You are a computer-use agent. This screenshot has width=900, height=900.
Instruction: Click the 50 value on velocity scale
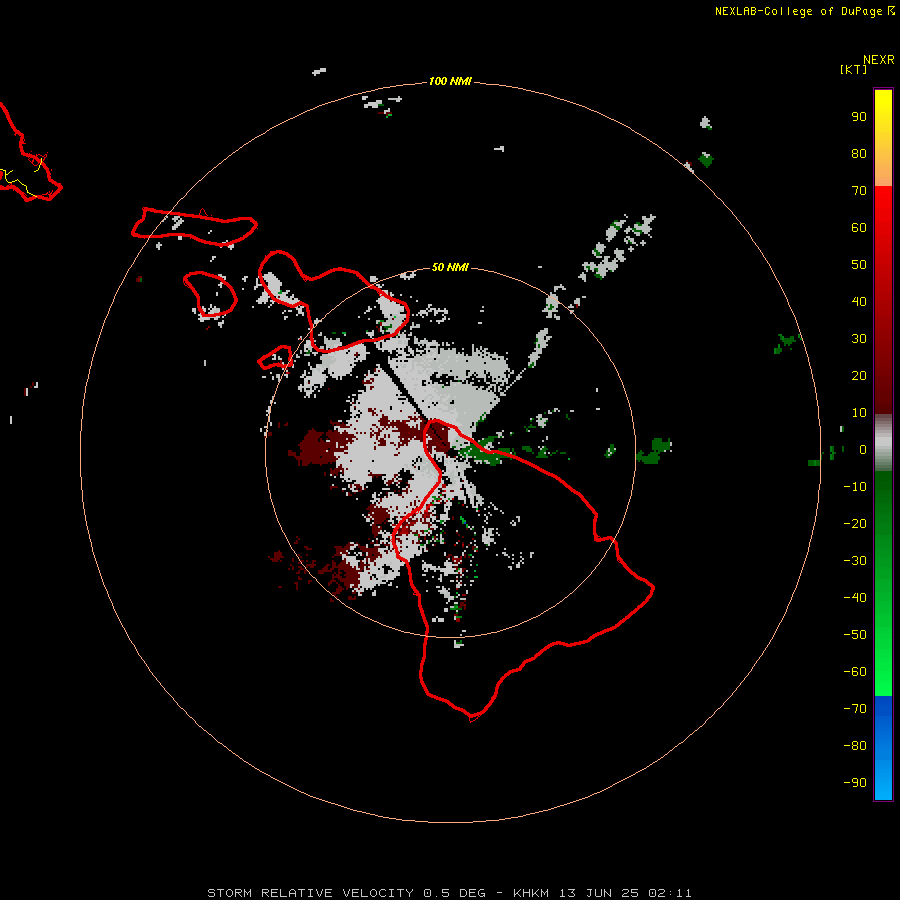click(859, 265)
